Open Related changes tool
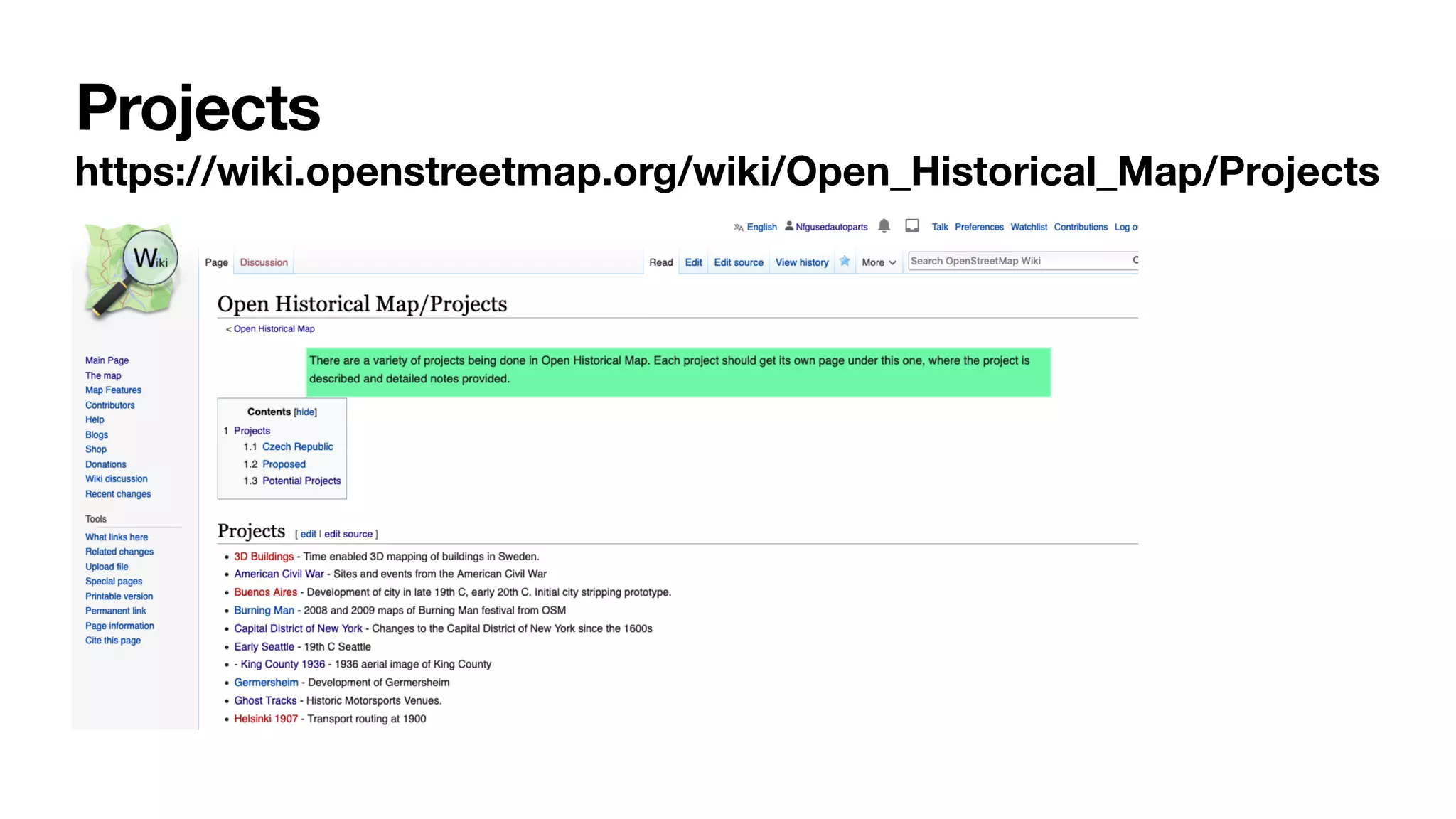This screenshot has width=1456, height=819. (x=119, y=552)
